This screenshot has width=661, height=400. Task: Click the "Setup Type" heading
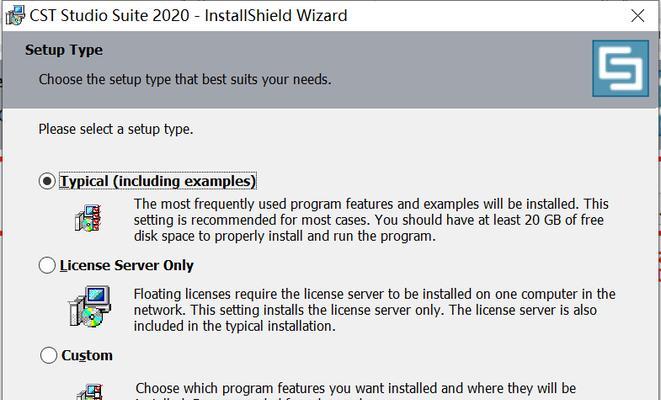coord(64,50)
